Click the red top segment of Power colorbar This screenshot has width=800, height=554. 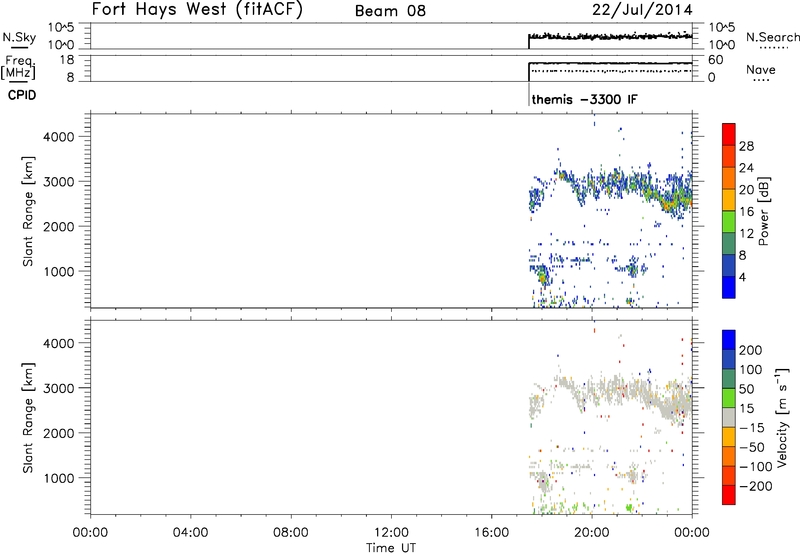coord(729,134)
